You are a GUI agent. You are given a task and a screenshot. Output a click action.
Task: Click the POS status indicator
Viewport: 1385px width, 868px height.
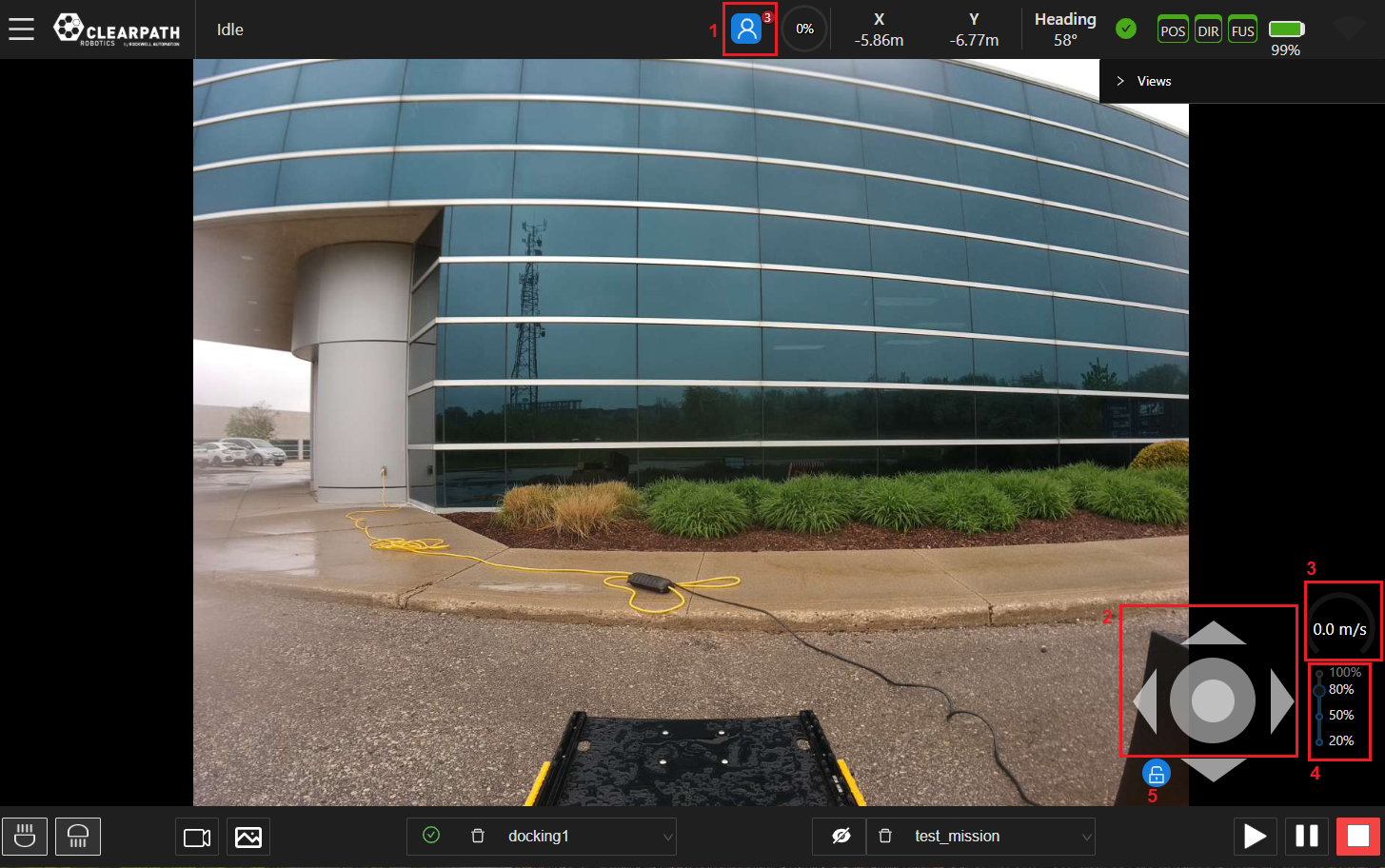pos(1173,30)
